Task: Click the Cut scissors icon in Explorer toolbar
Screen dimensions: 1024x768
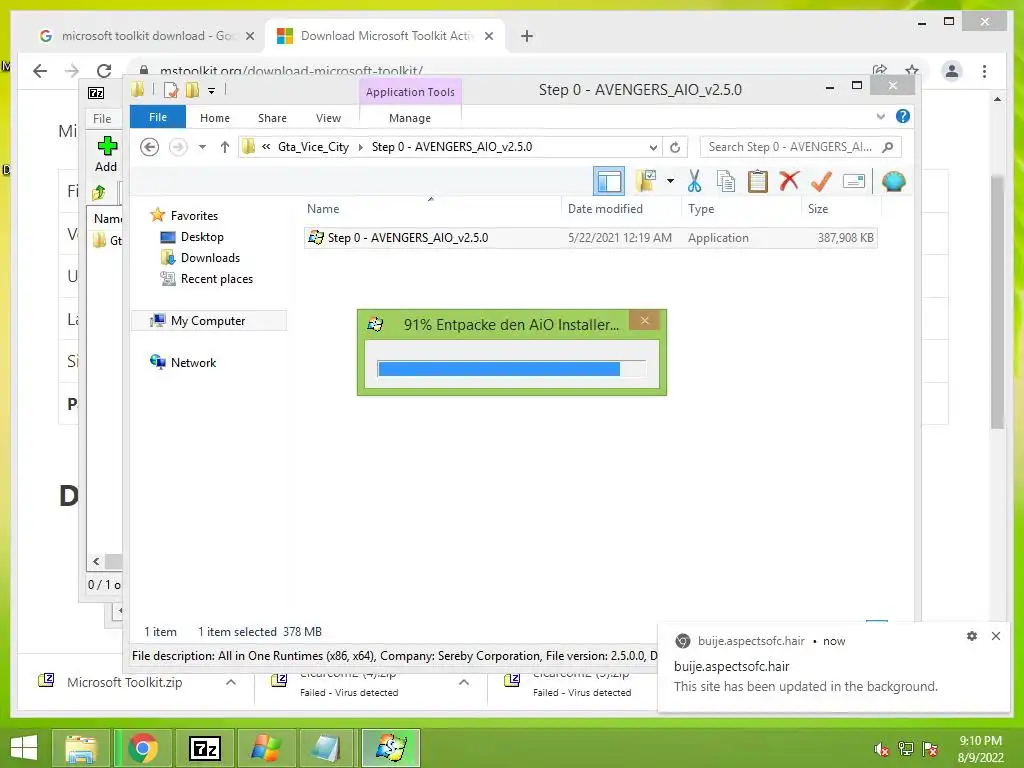Action: coord(694,182)
